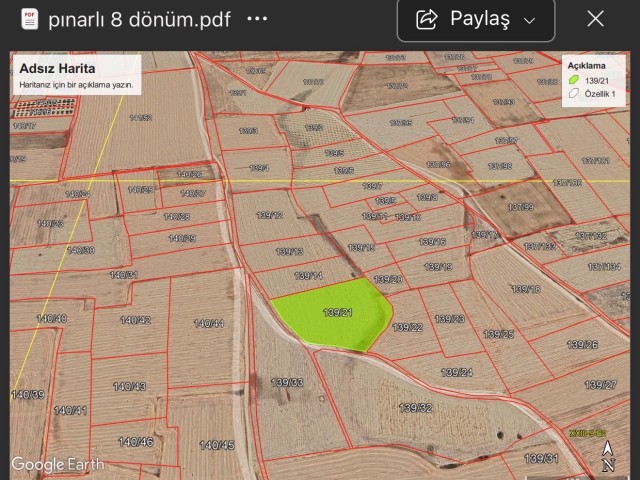Click parcel label 140/27
This screenshot has height=480, width=640.
pos(193,193)
